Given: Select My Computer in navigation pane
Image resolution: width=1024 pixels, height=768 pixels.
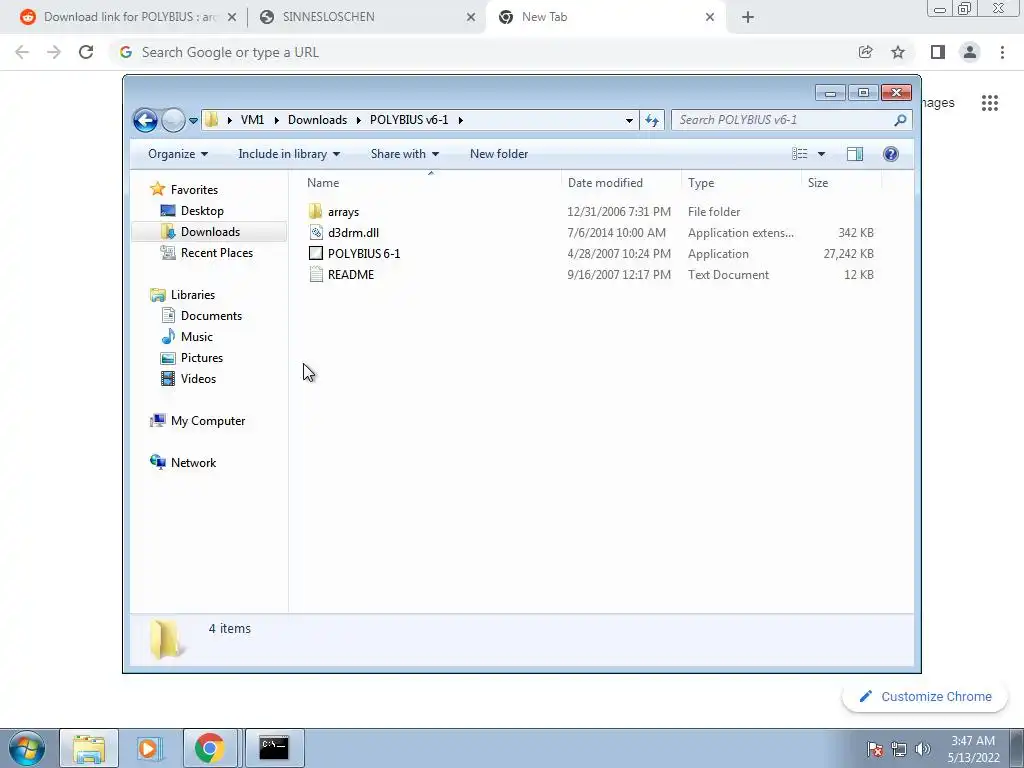Looking at the screenshot, I should [208, 421].
